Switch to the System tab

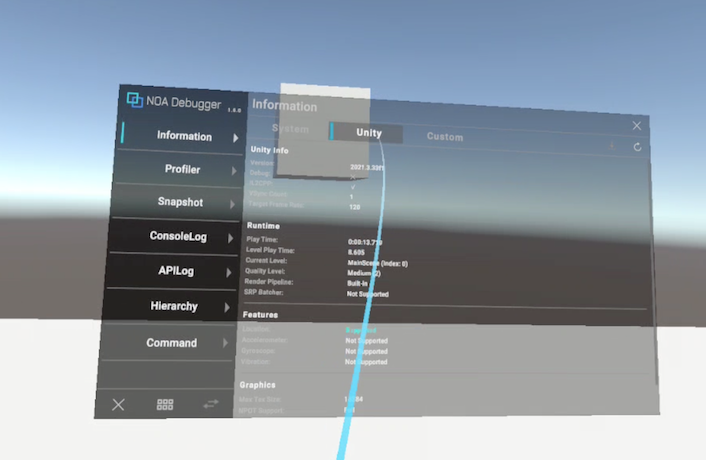tap(290, 129)
